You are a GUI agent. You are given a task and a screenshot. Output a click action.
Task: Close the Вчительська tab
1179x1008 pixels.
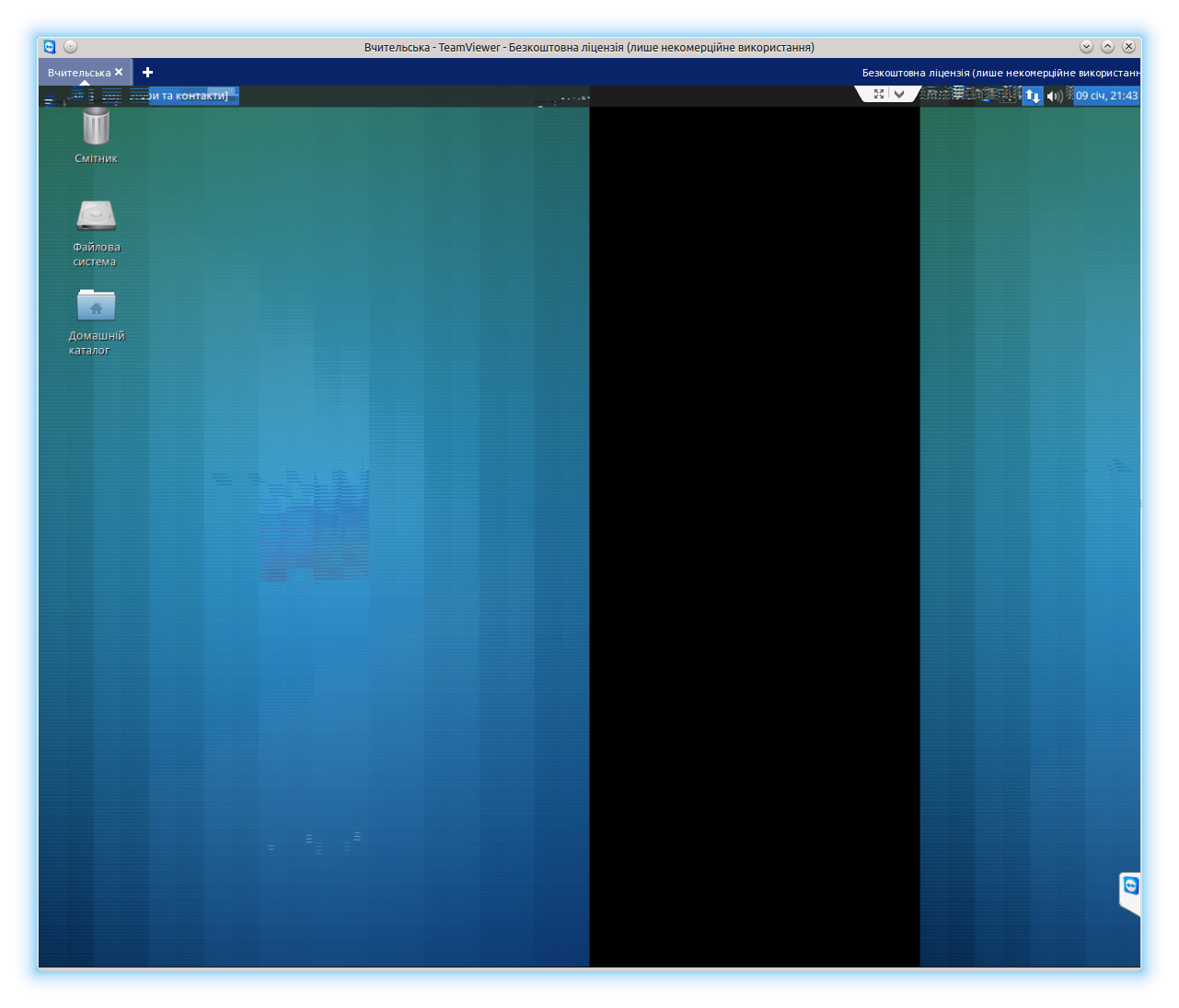click(x=119, y=72)
